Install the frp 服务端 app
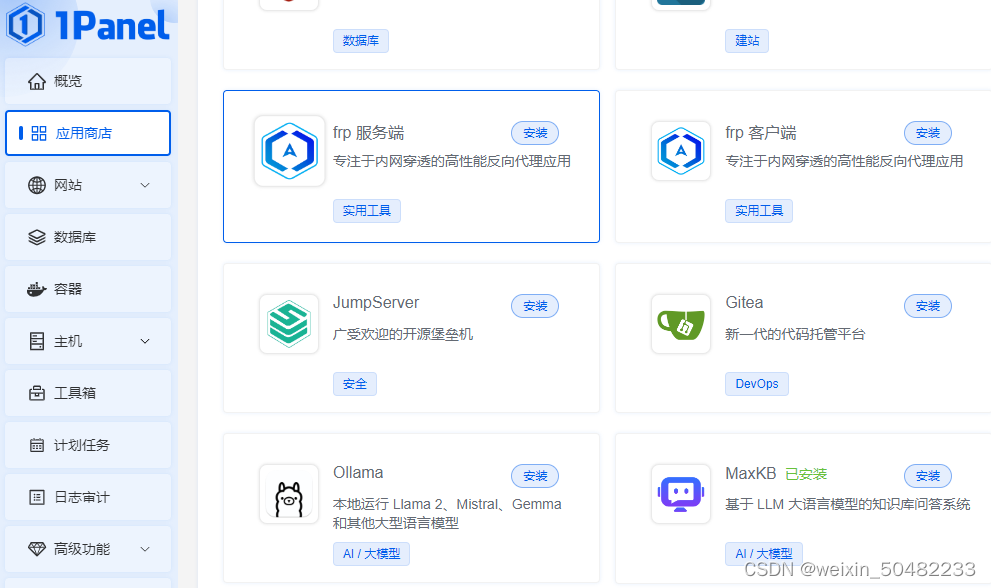 [x=535, y=133]
